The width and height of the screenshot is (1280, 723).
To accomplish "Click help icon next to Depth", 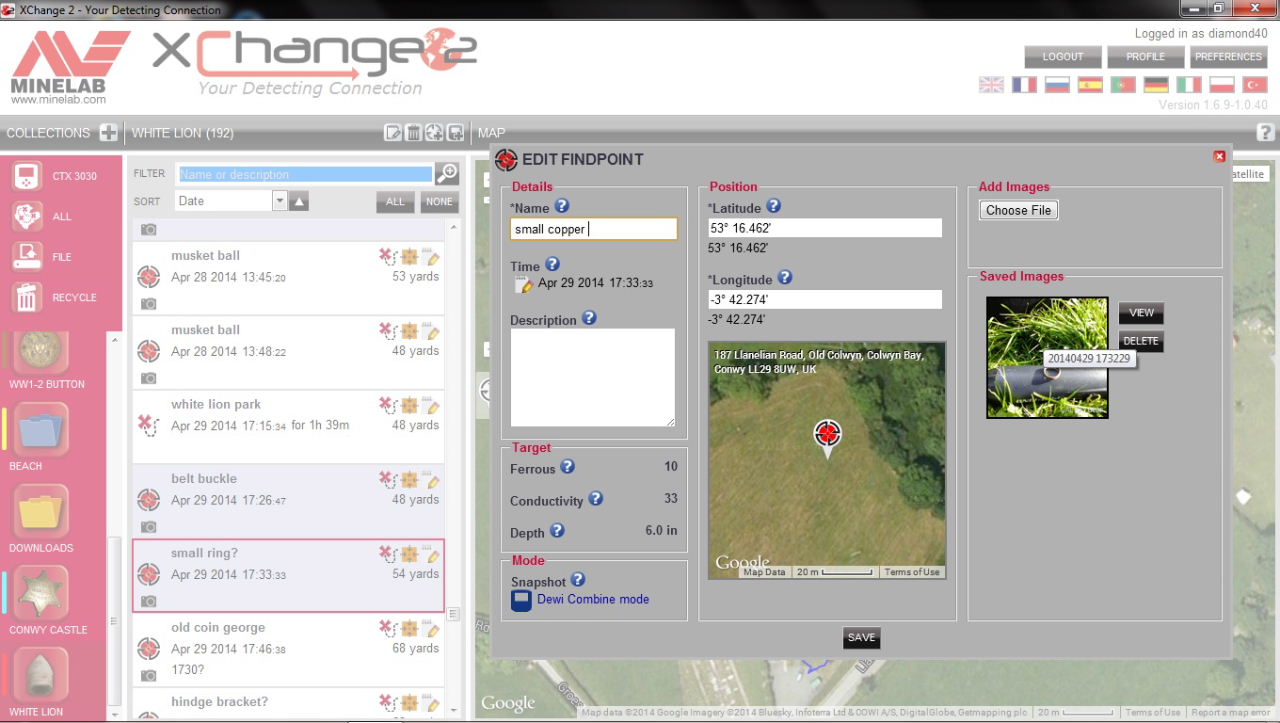I will [557, 531].
